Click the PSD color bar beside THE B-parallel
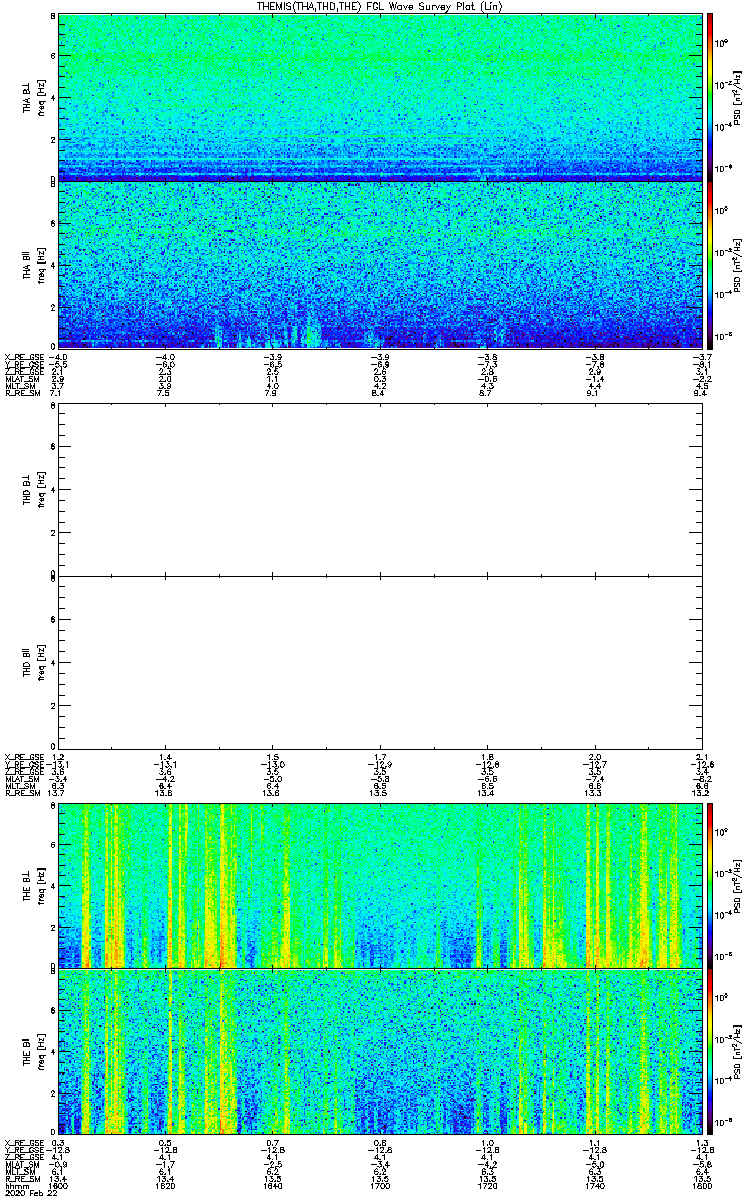Viewport: 750px width, 1200px height. (x=710, y=1051)
